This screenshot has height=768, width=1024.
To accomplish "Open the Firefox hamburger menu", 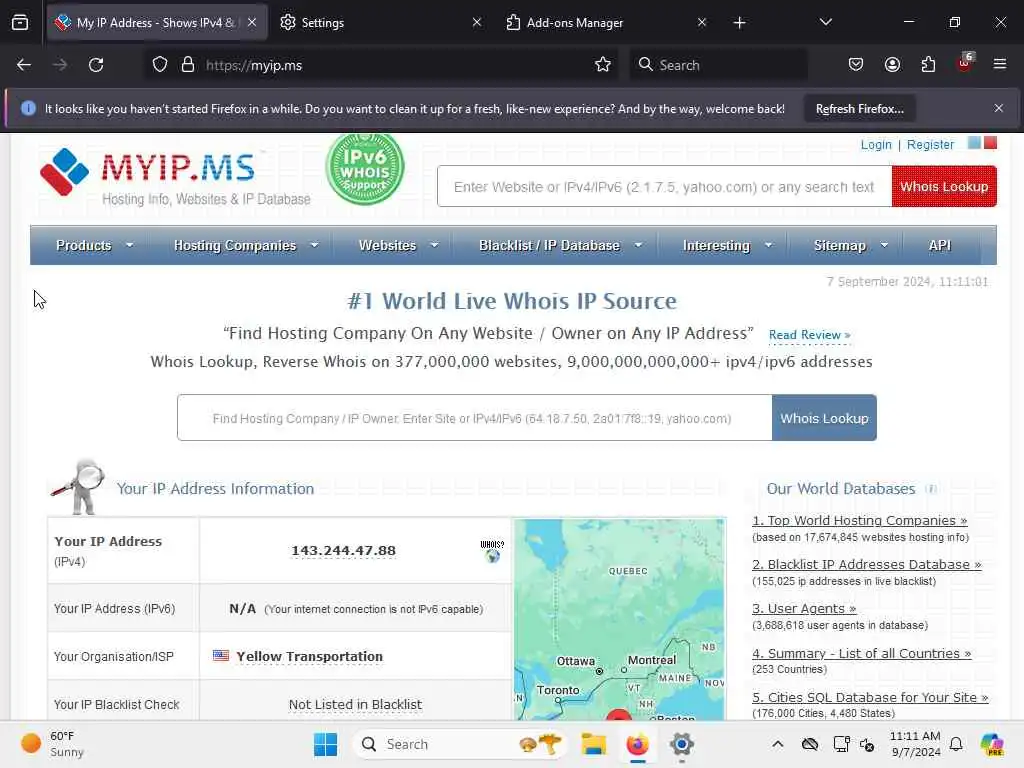I will pos(1000,64).
